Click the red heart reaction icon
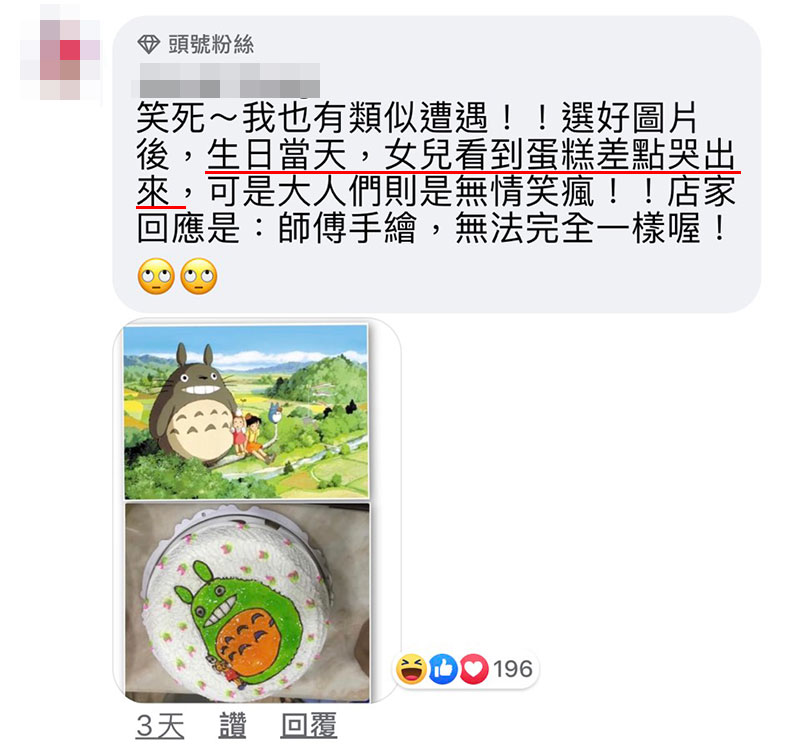The image size is (800, 748). pos(474,669)
